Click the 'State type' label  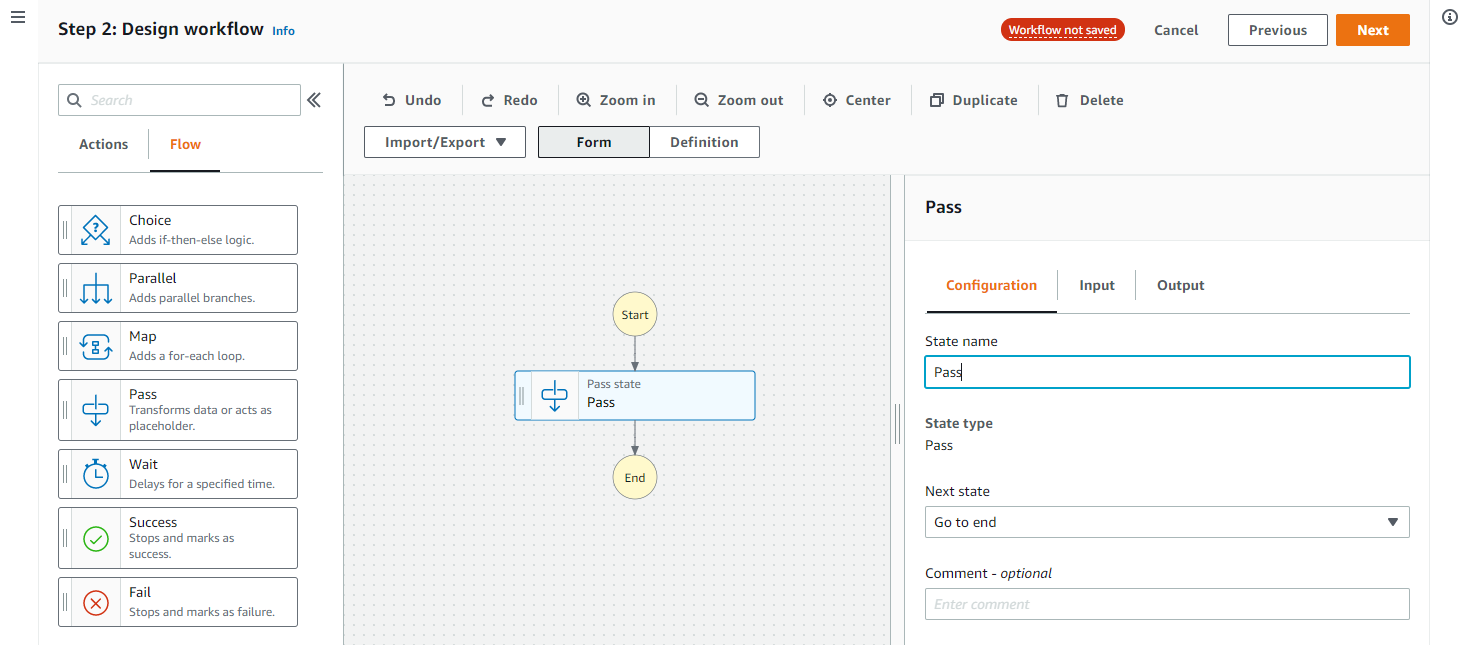(x=959, y=423)
